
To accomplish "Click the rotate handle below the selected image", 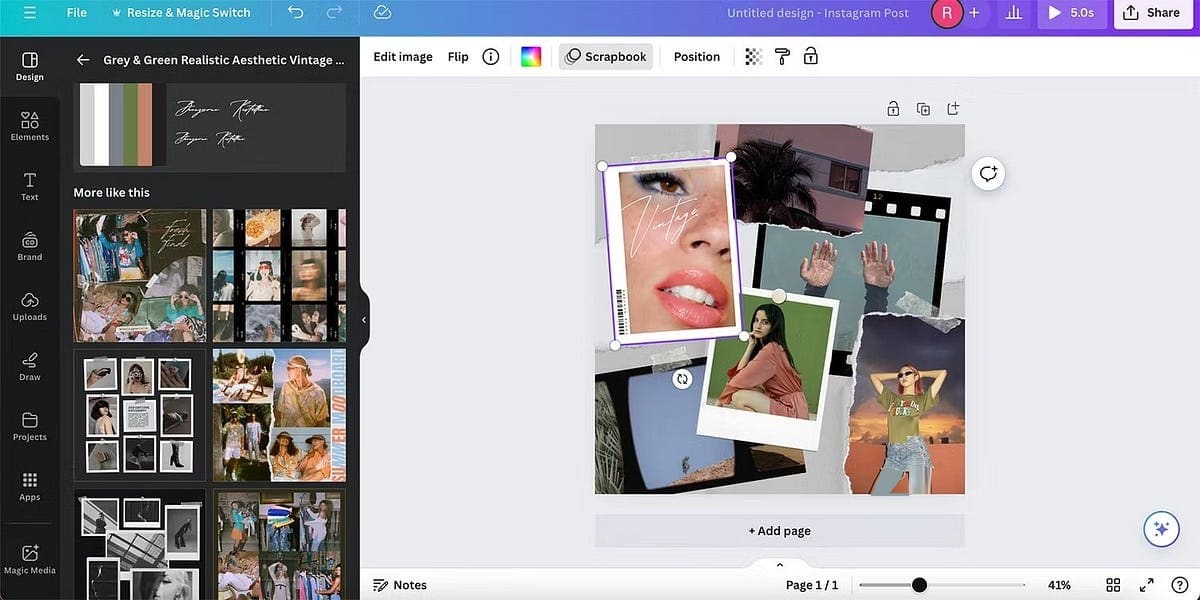I will tap(682, 379).
